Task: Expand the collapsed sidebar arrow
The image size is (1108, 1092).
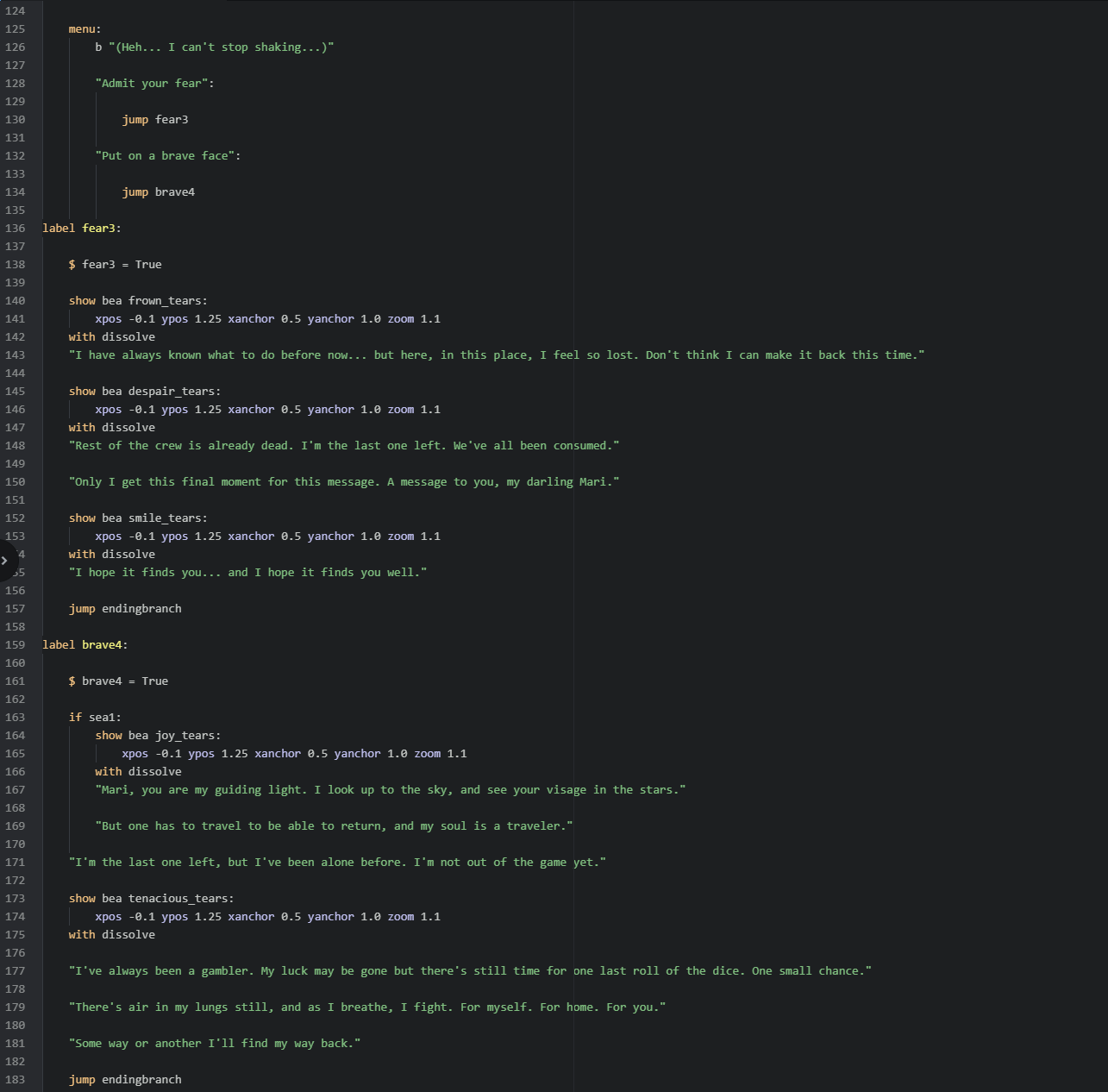Action: (5, 561)
